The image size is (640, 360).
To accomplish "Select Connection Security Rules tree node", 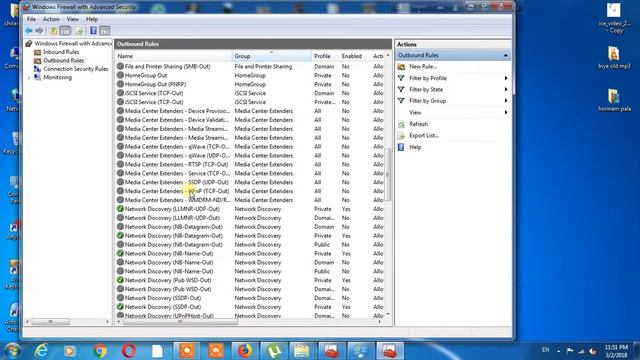I will click(x=76, y=69).
